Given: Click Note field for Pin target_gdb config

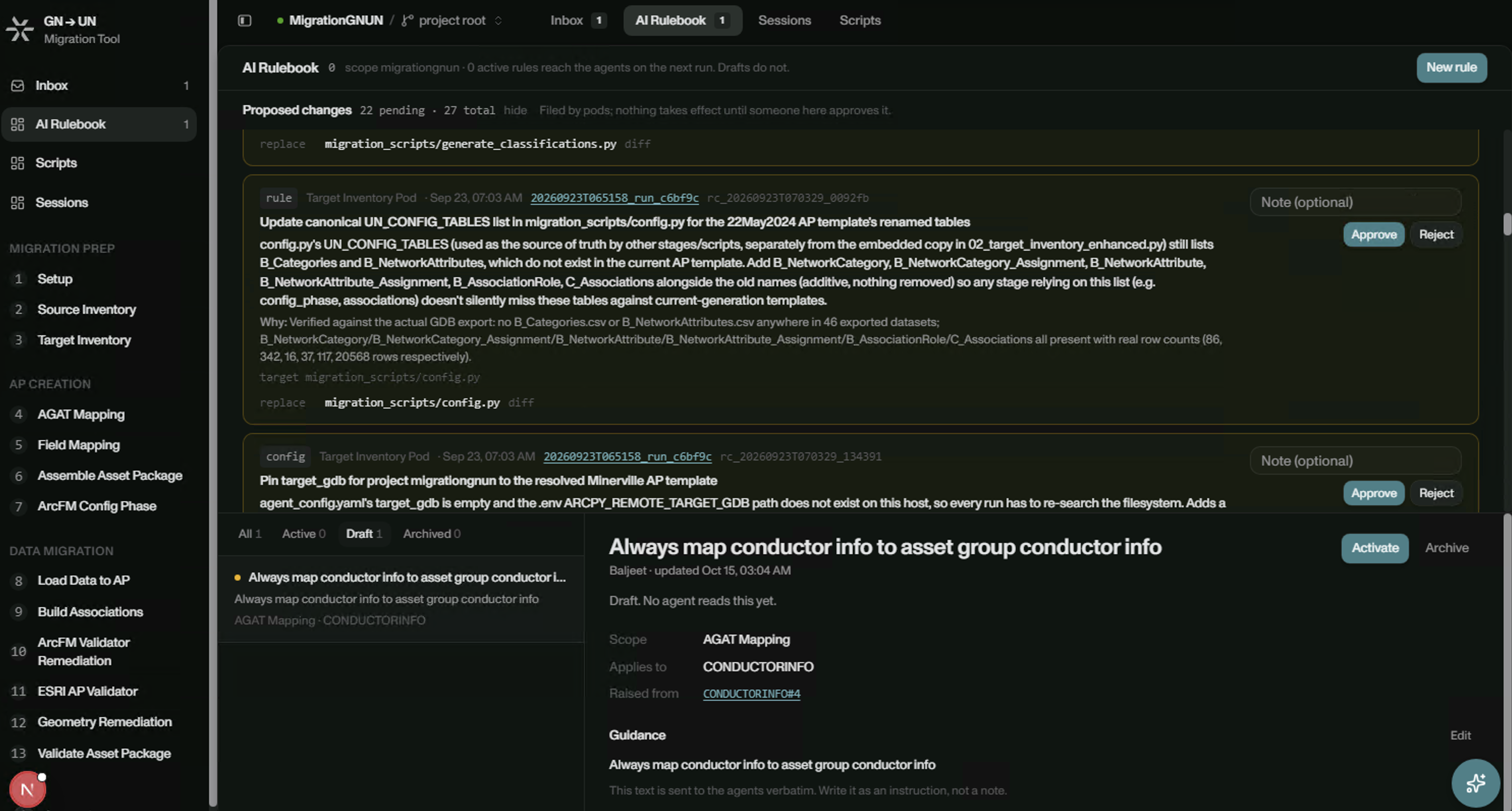Looking at the screenshot, I should [x=1355, y=461].
